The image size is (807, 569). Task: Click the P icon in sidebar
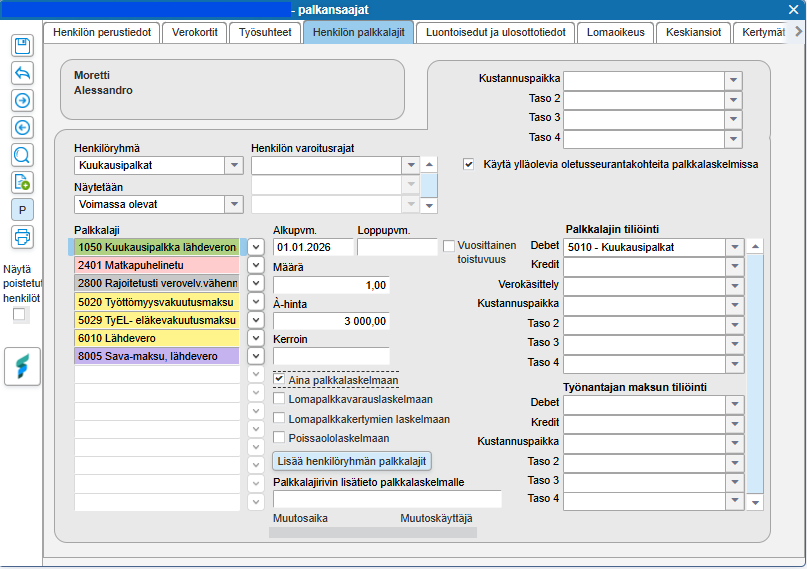(x=22, y=210)
